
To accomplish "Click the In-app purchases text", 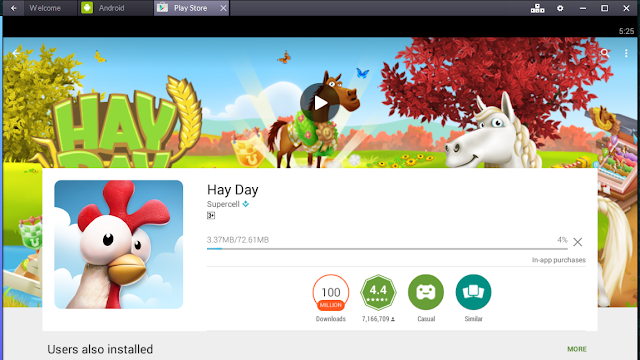I will pyautogui.click(x=559, y=260).
